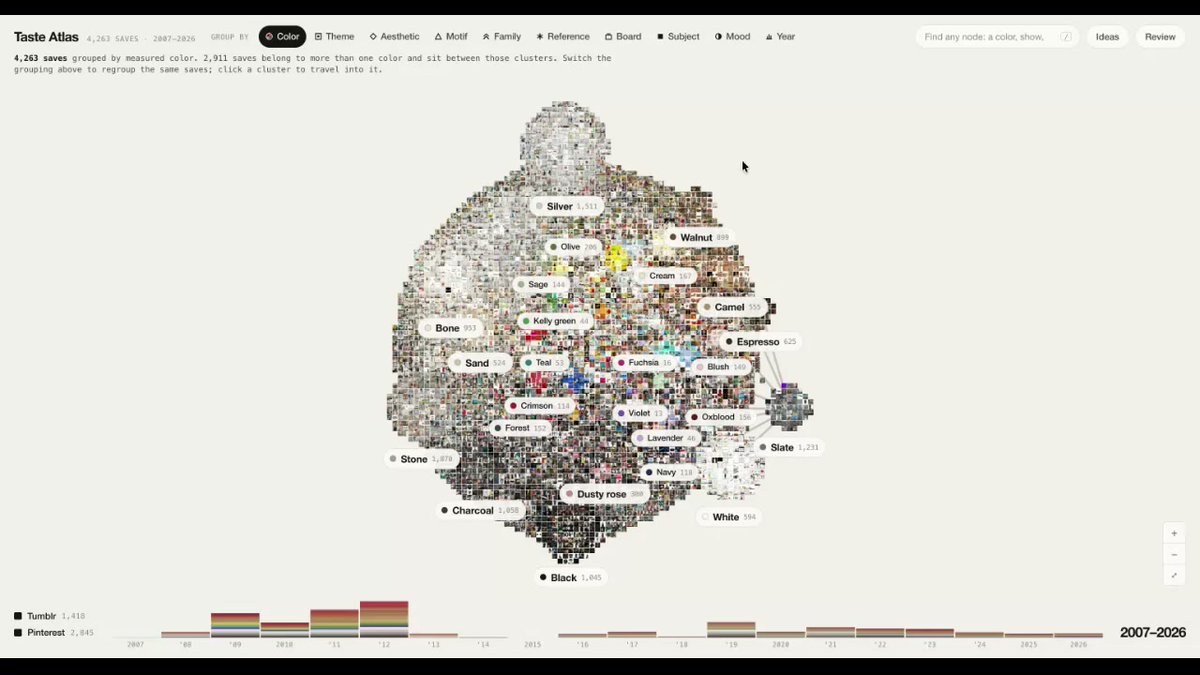1200x675 pixels.
Task: Toggle the Tumblr source in the legend
Action: click(49, 616)
